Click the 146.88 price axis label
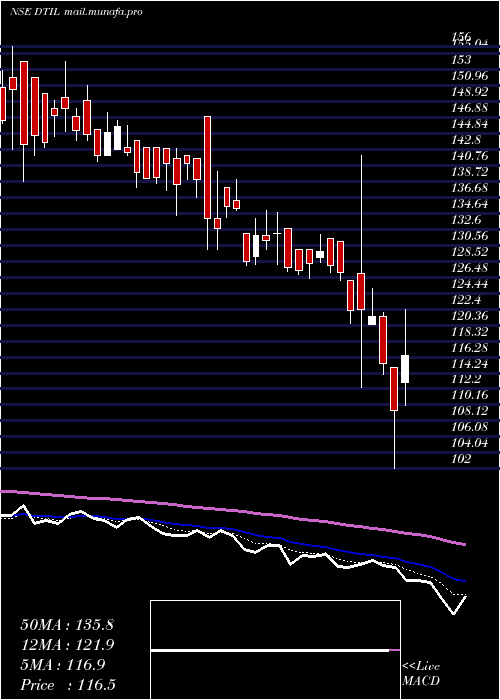 tap(469, 108)
